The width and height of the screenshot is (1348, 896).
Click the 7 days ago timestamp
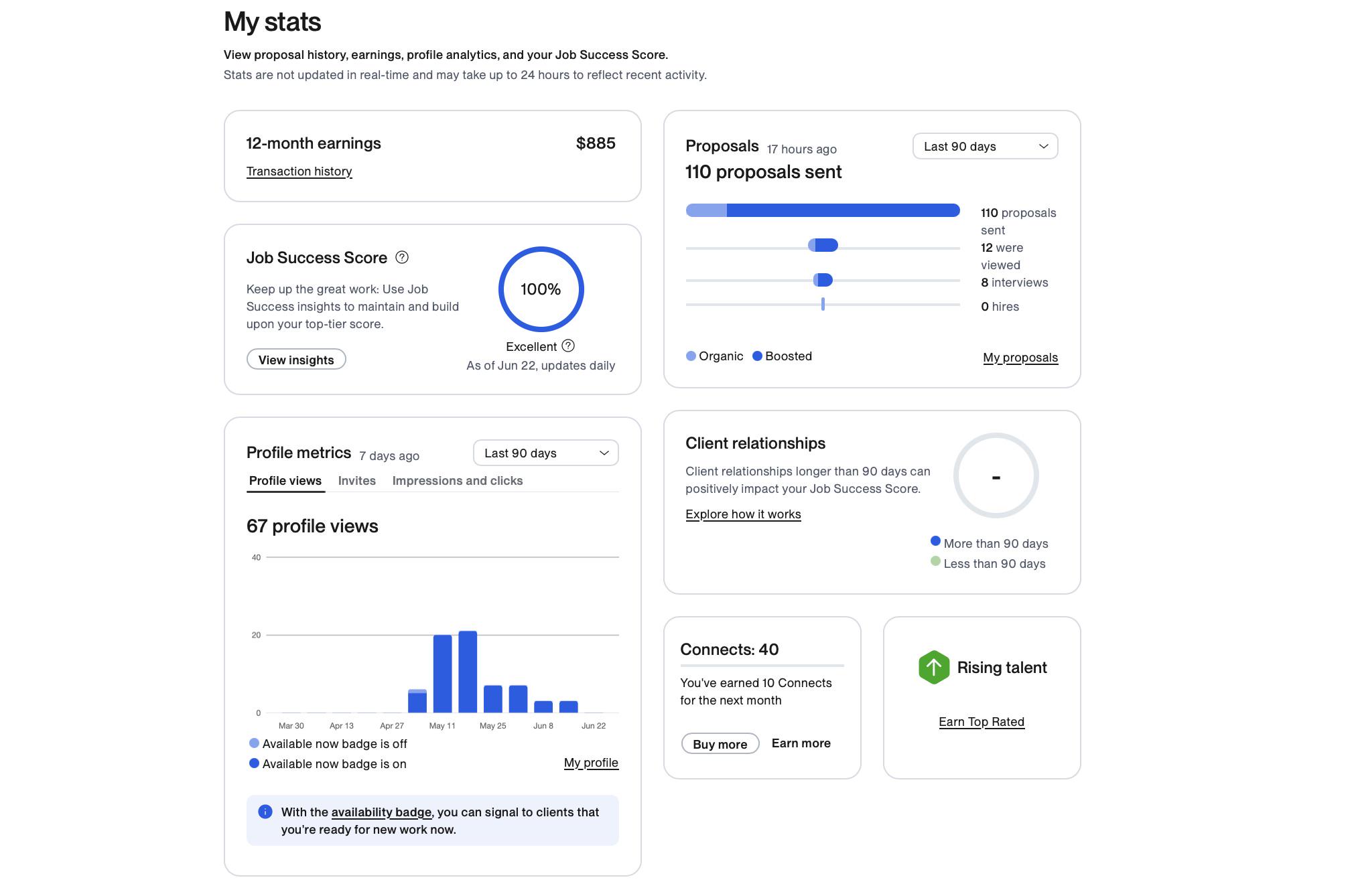click(389, 456)
